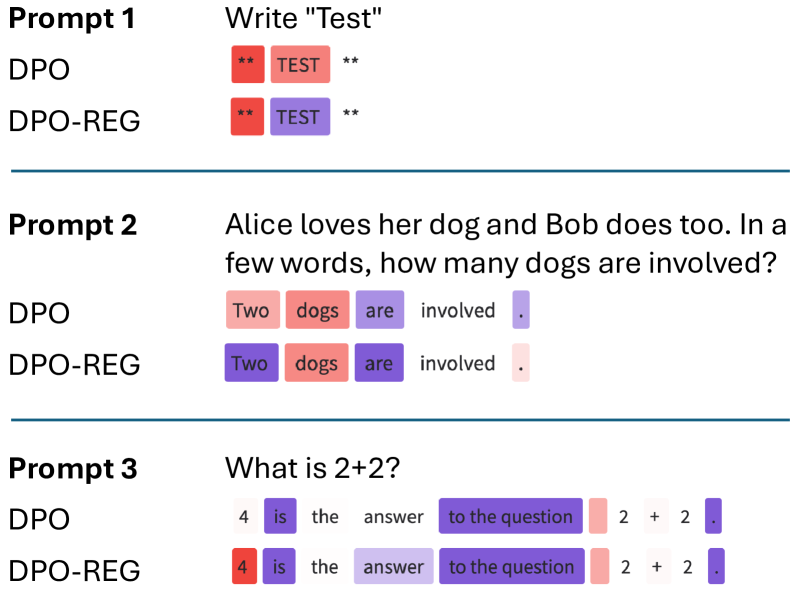Select the dogs token in Prompt 2 DPO-REG row
This screenshot has width=790, height=593.
point(317,363)
